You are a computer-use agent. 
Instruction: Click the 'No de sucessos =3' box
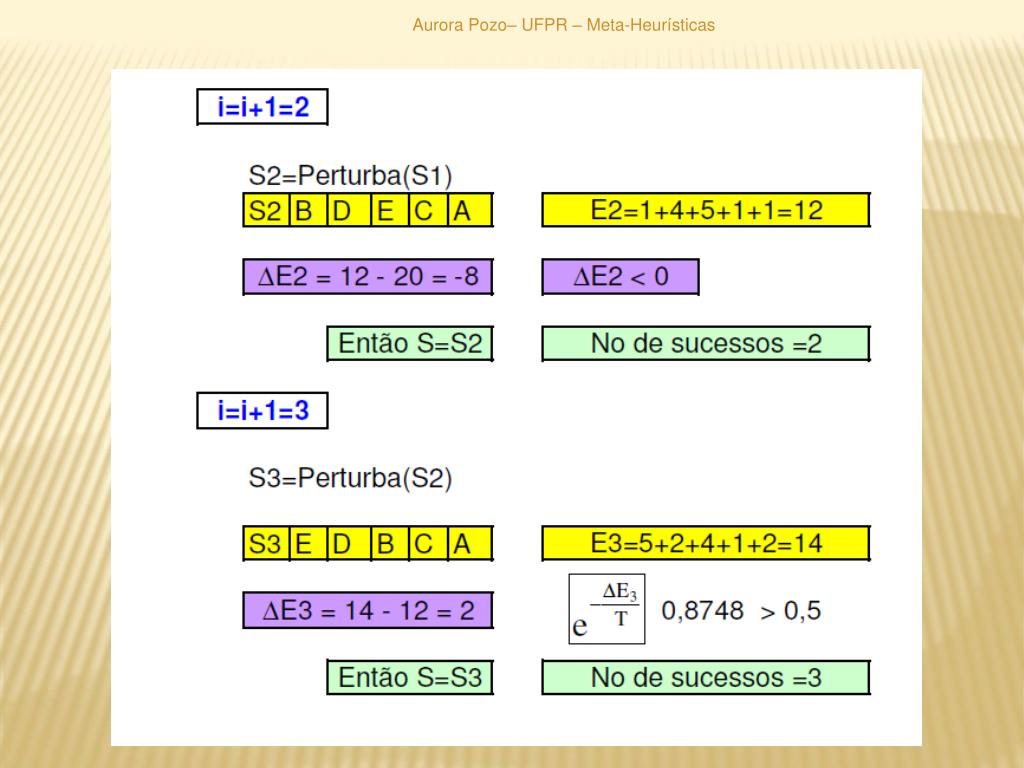click(x=706, y=677)
